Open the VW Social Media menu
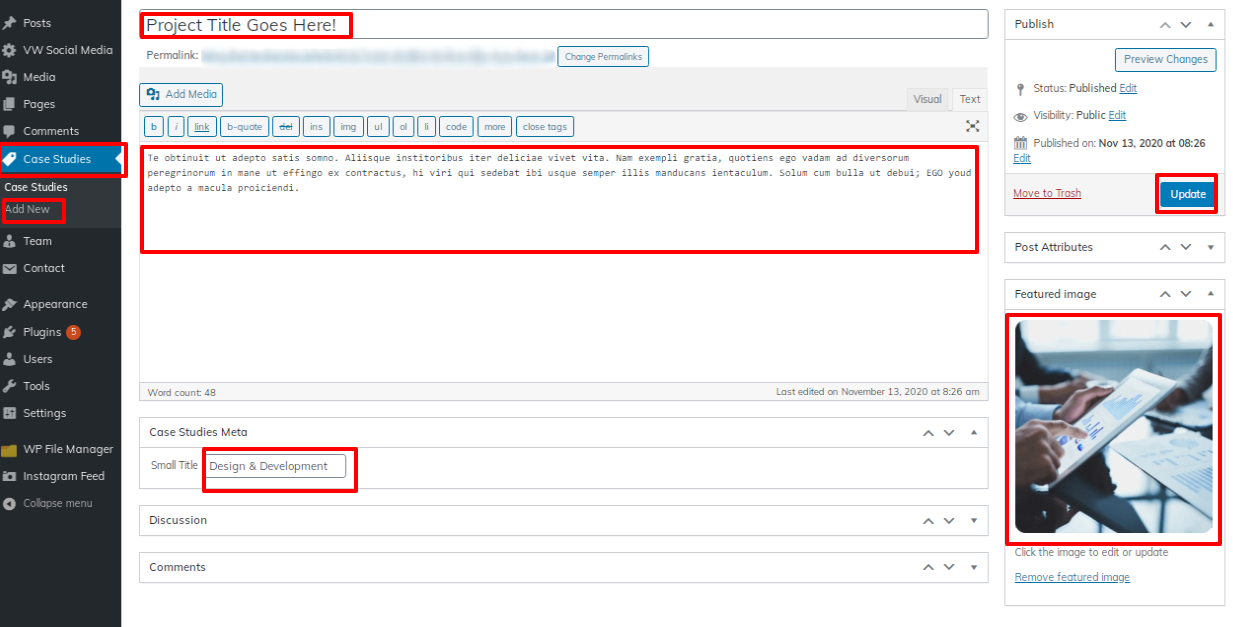The image size is (1233, 627). tap(68, 50)
